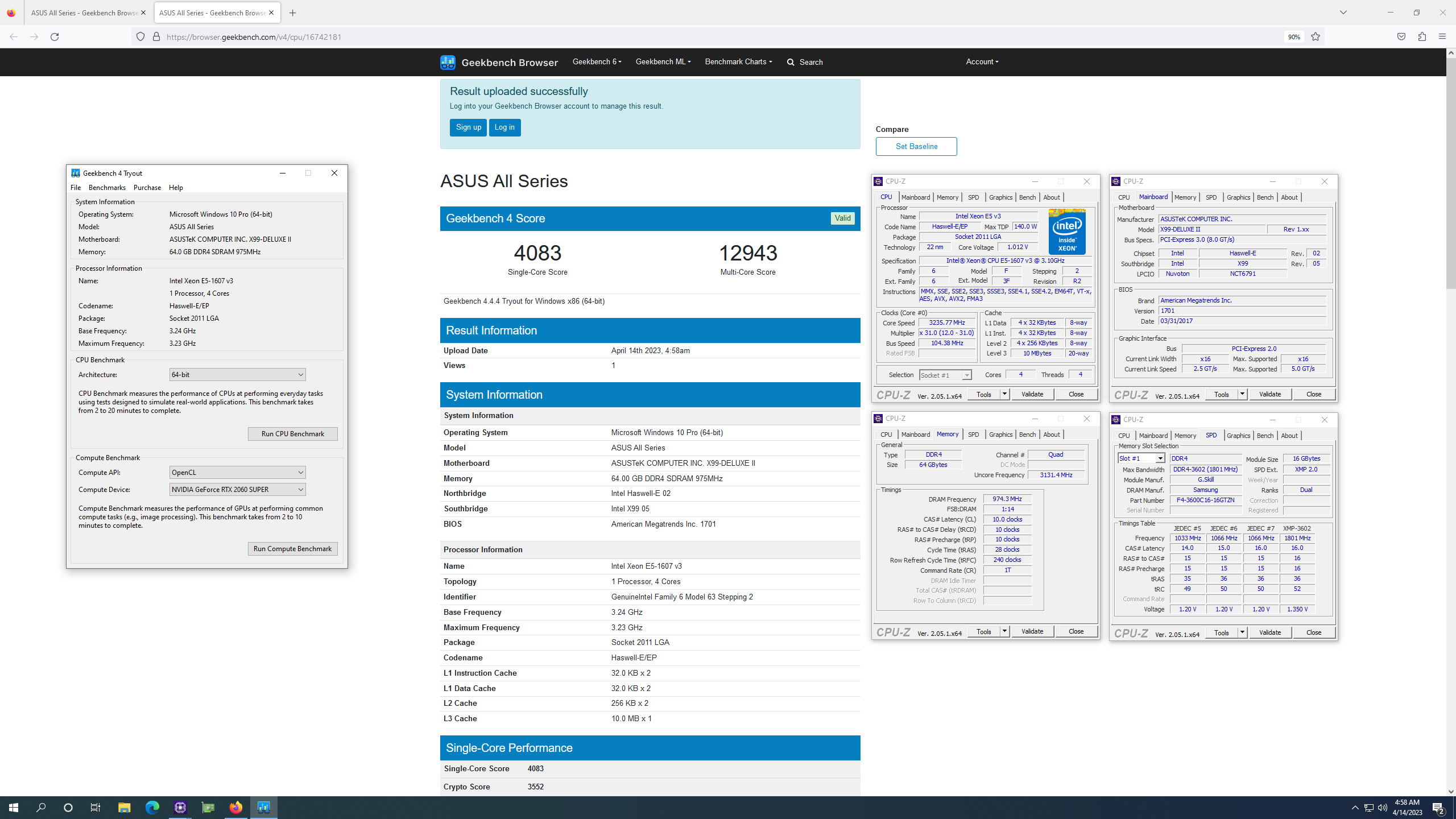Click Close in the top-right CPU-Z window
The height and width of the screenshot is (819, 1456).
1314,394
